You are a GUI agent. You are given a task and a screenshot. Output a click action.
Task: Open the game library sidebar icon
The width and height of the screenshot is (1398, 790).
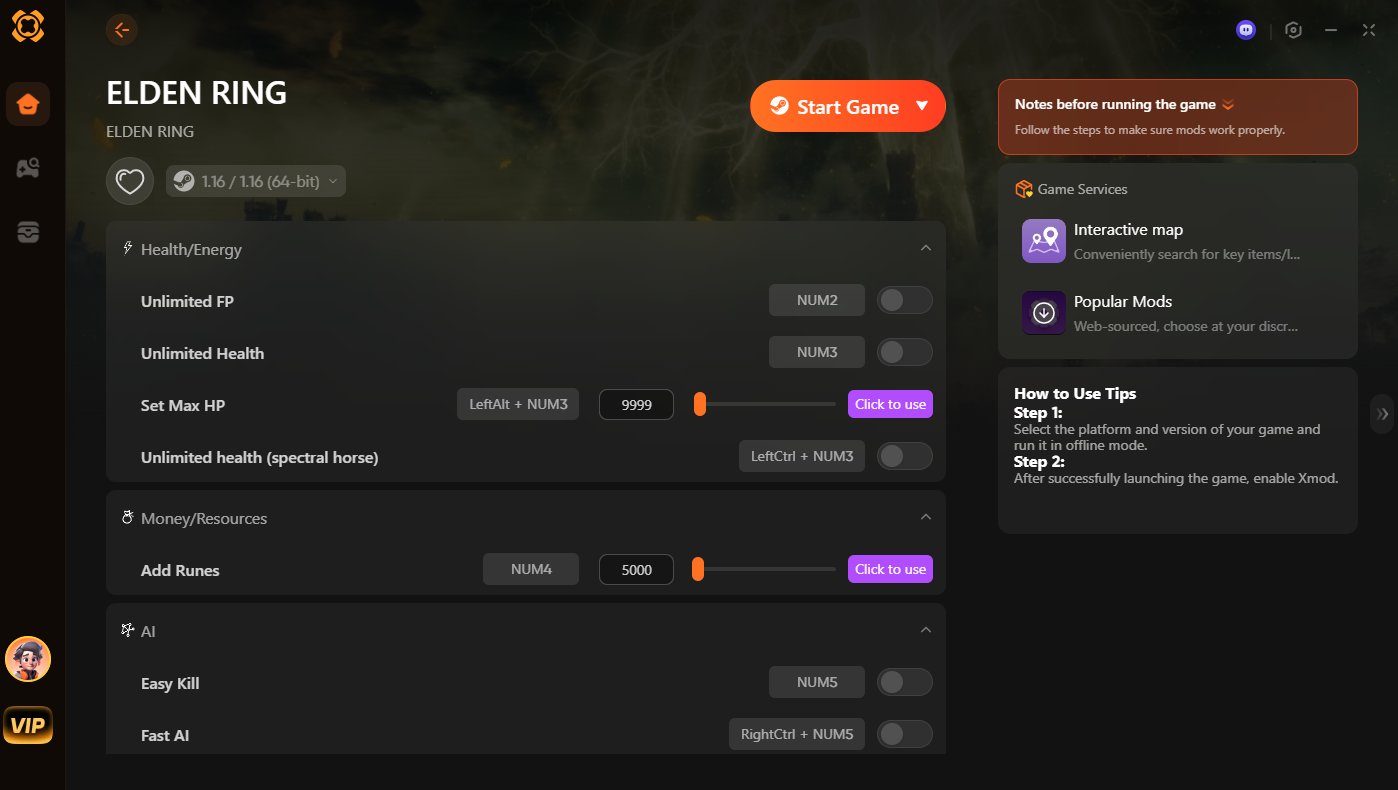click(28, 168)
